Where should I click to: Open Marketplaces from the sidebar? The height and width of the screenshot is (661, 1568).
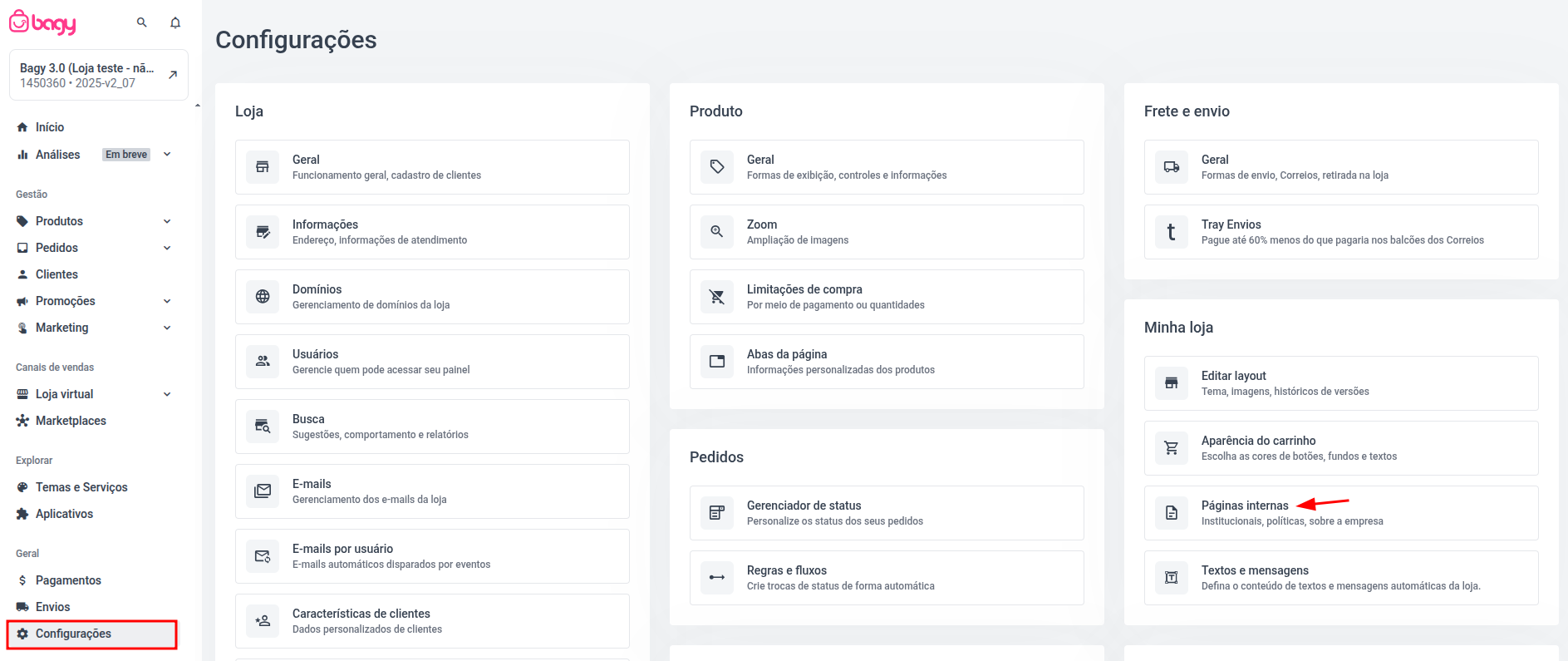tap(71, 421)
